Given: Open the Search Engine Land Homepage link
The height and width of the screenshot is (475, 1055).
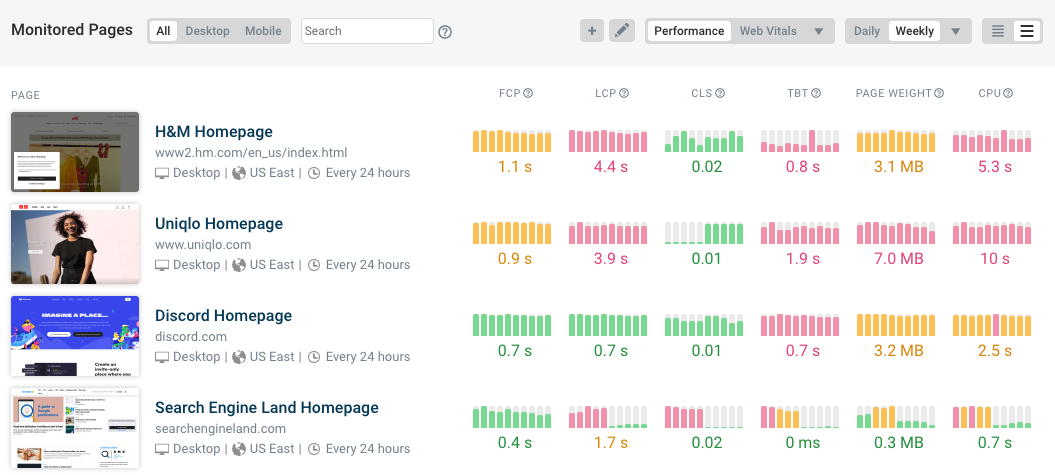Looking at the screenshot, I should pyautogui.click(x=266, y=408).
